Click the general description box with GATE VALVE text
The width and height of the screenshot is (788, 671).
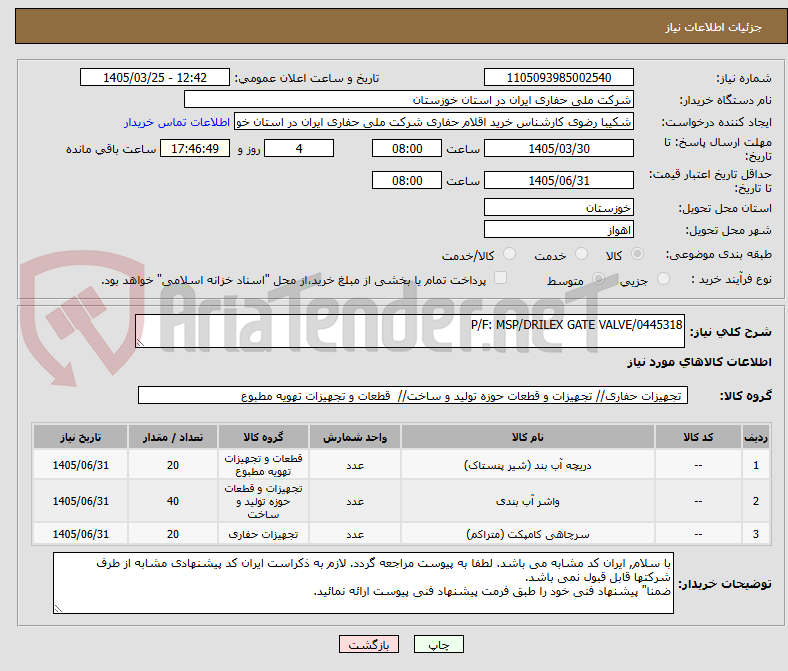(410, 331)
